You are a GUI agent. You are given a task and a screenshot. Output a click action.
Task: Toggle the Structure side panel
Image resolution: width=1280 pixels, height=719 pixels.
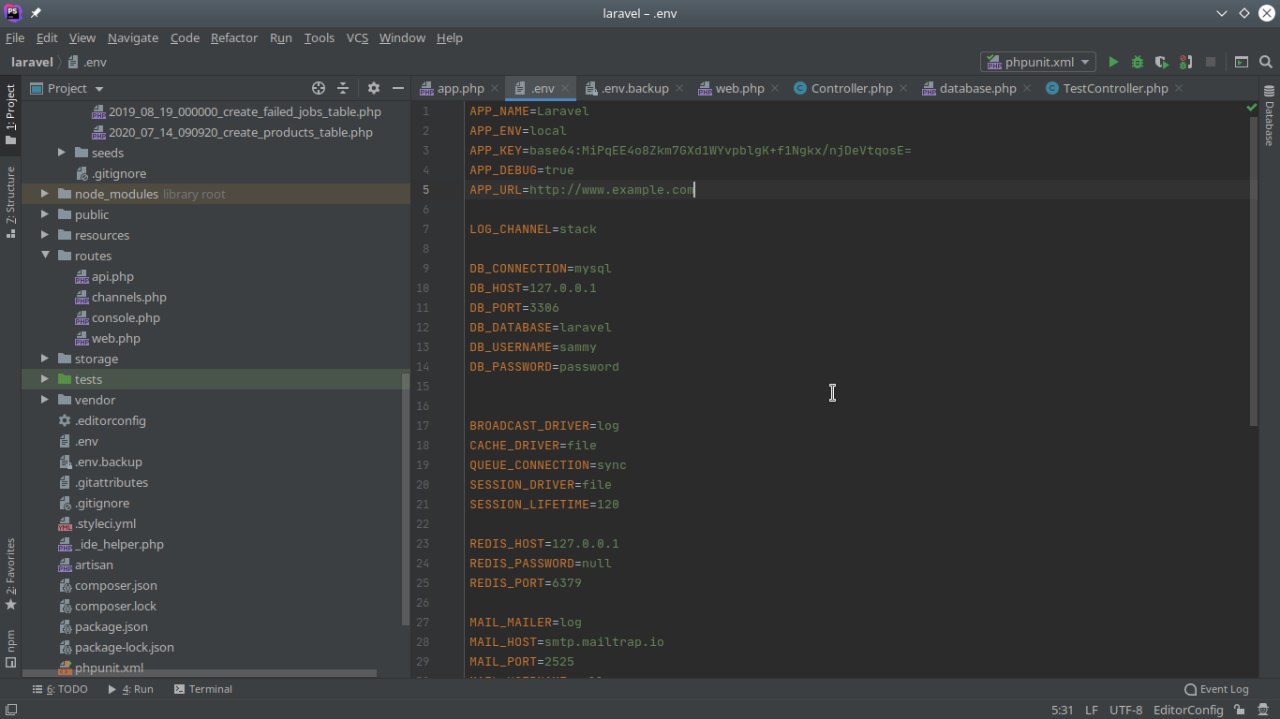[x=11, y=200]
